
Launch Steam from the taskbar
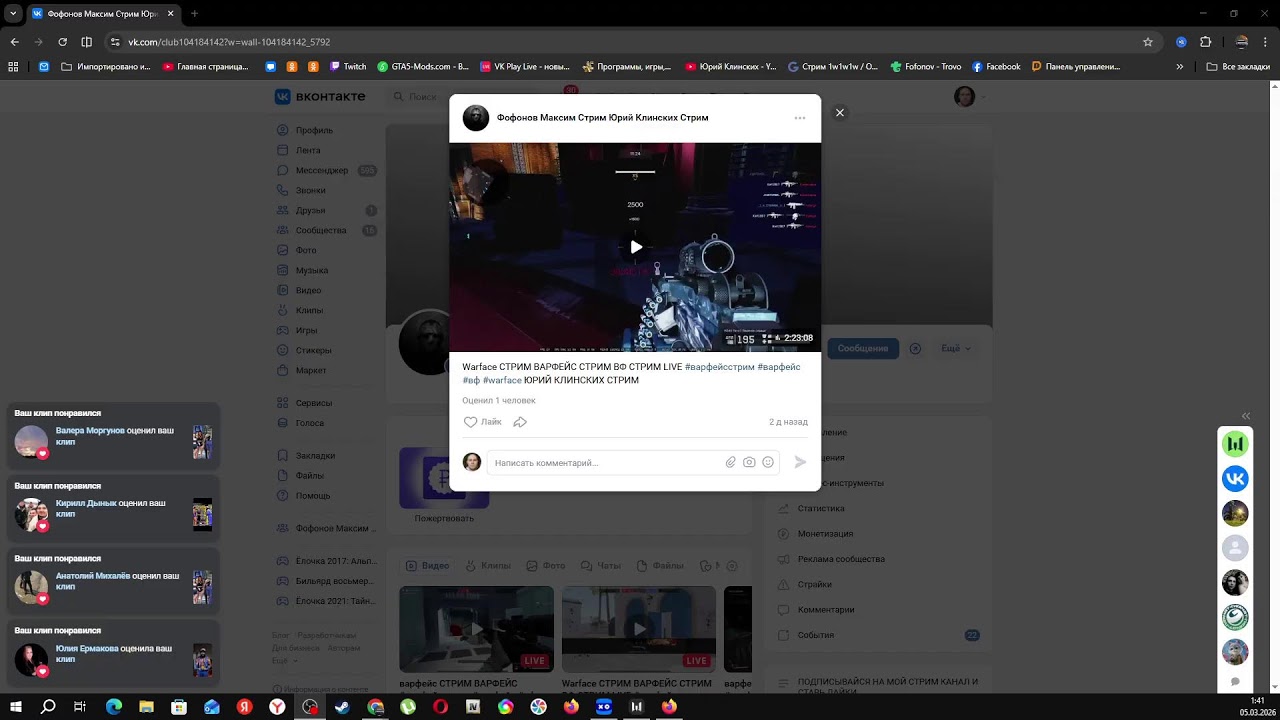pos(342,707)
